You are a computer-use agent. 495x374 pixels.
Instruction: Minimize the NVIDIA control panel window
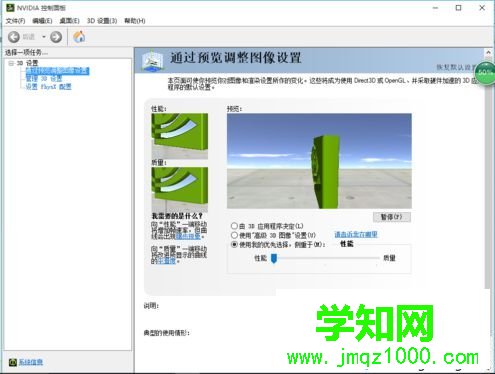(x=435, y=8)
